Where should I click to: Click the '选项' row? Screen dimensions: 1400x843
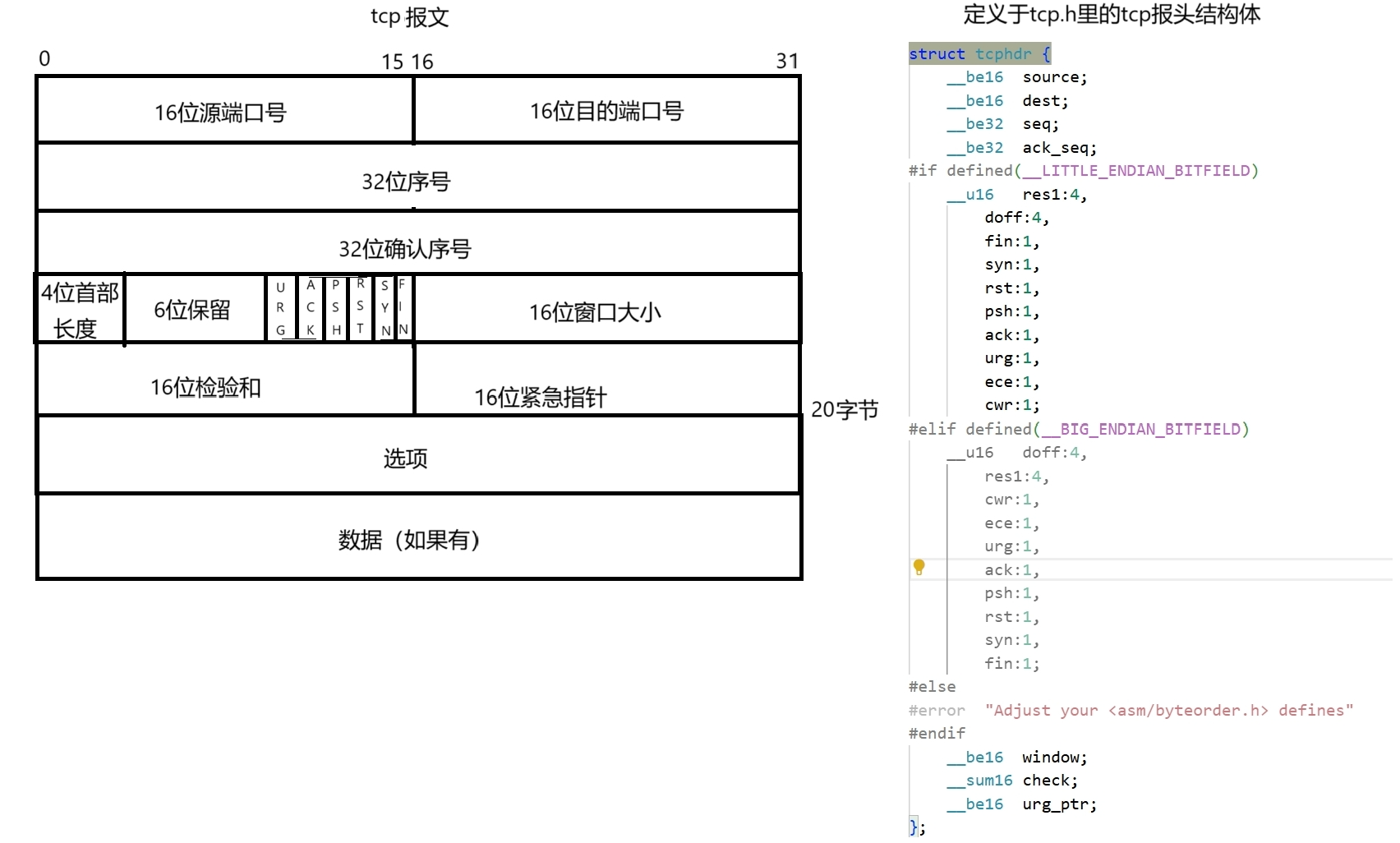[418, 455]
